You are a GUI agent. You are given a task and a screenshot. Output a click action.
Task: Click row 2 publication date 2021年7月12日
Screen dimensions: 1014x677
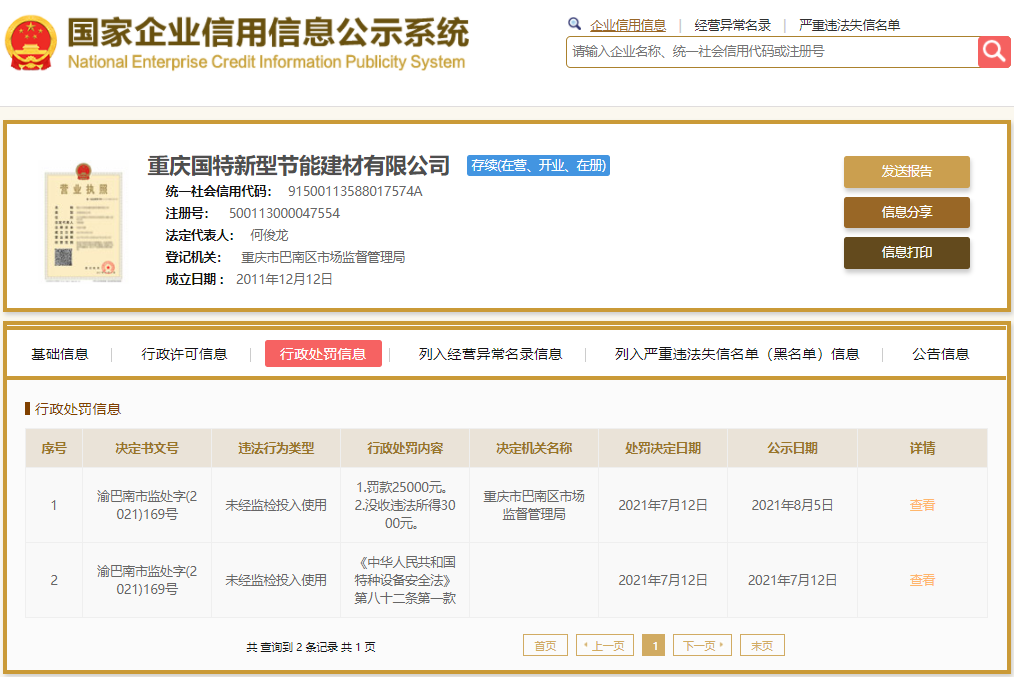pos(792,580)
